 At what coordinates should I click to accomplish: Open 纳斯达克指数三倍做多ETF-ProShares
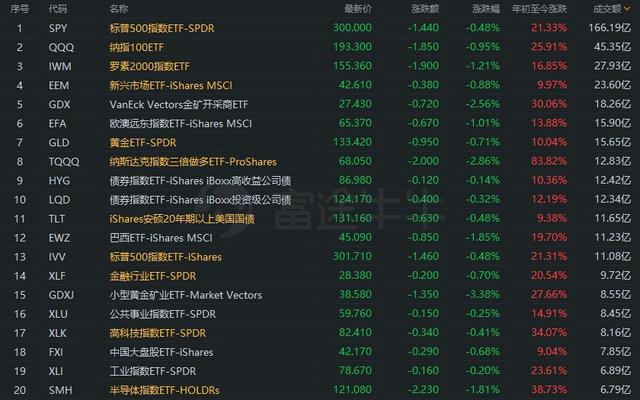194,161
